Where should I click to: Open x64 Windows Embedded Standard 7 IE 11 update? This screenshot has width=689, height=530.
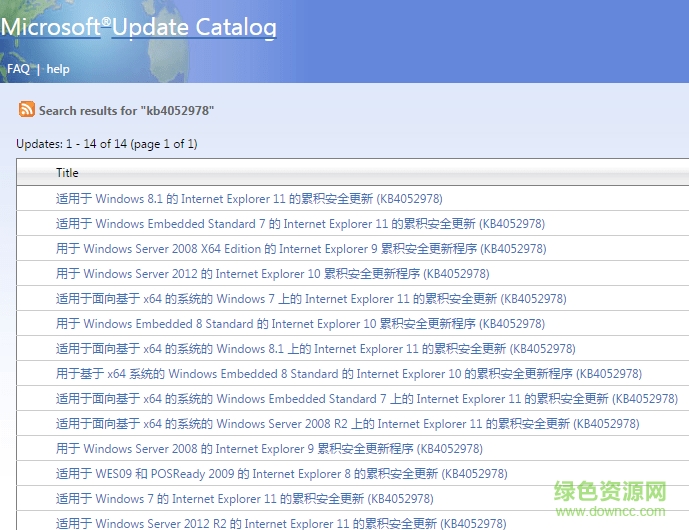click(367, 399)
